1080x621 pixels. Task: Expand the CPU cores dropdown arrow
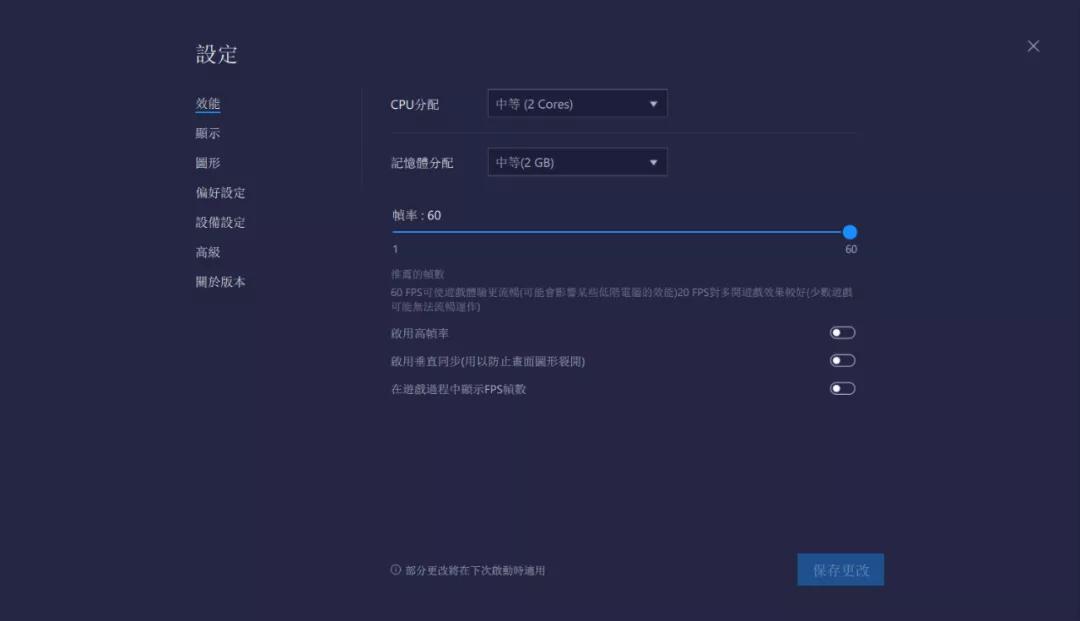[x=655, y=103]
